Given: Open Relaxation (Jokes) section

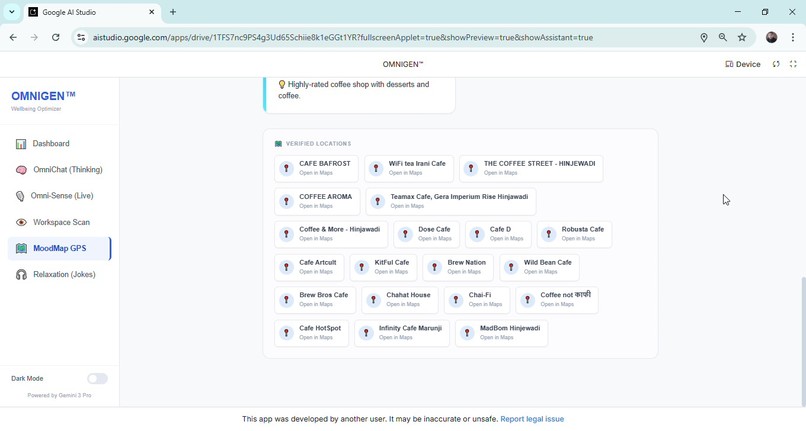Looking at the screenshot, I should coord(59,275).
